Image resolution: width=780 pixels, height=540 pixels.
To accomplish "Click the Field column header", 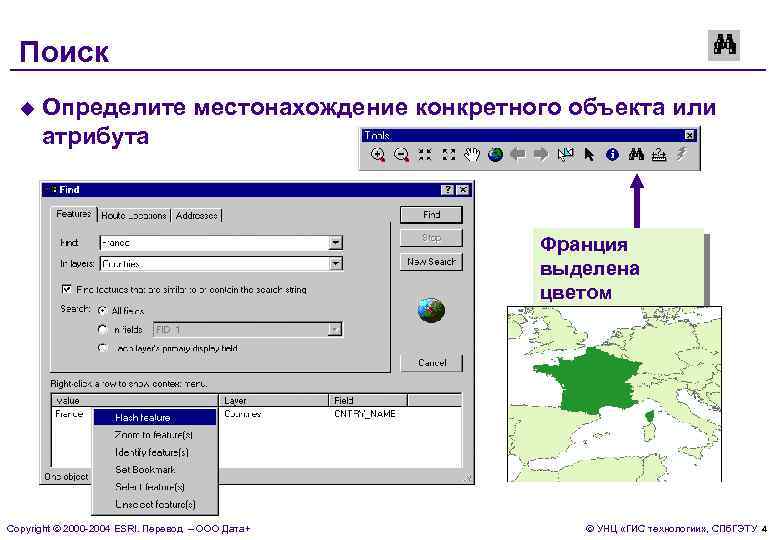I will 368,400.
